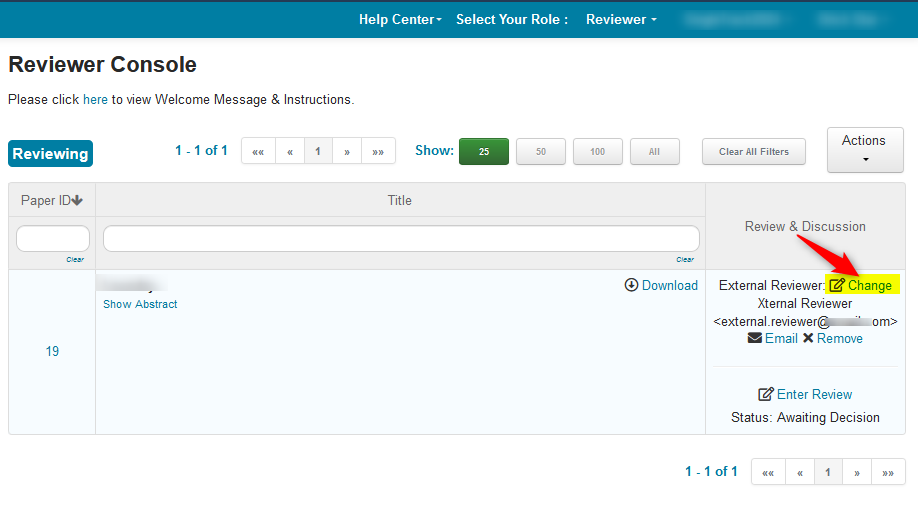Go to next page in top pager
918x513 pixels.
(347, 151)
